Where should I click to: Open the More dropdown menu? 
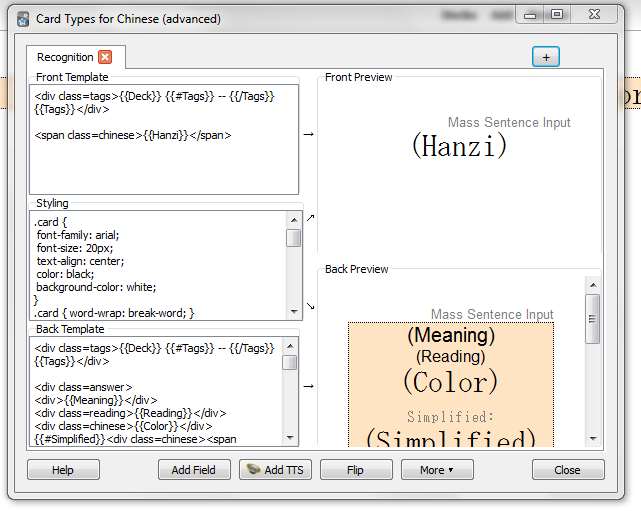click(437, 470)
